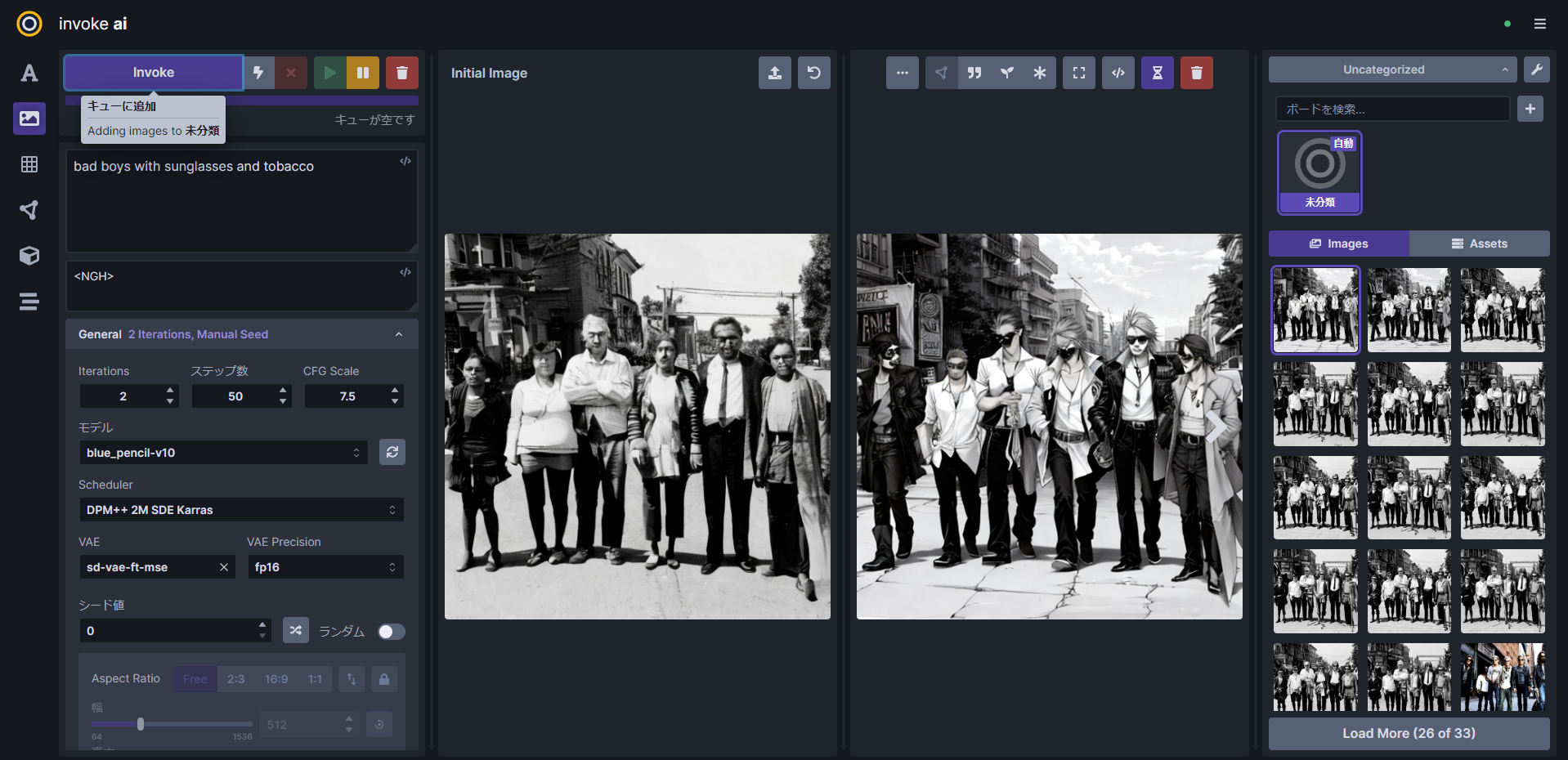Open the model dropdown showing blue_pencil-v10
The image size is (1568, 760).
click(224, 453)
